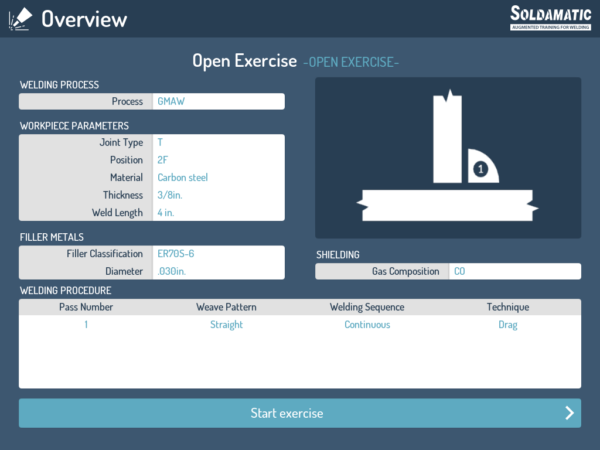Click the welding torch Overview icon
This screenshot has height=450, width=600.
20,18
